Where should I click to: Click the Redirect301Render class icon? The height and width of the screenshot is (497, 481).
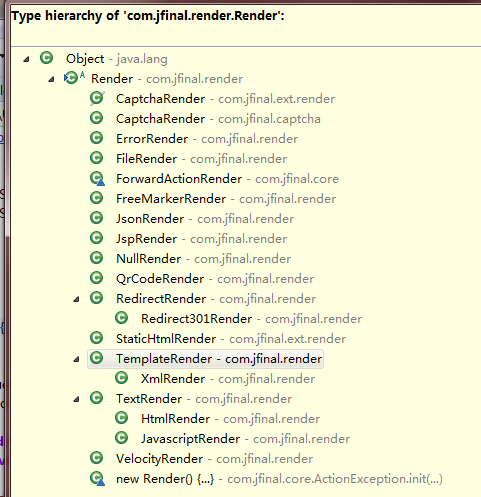pos(122,318)
